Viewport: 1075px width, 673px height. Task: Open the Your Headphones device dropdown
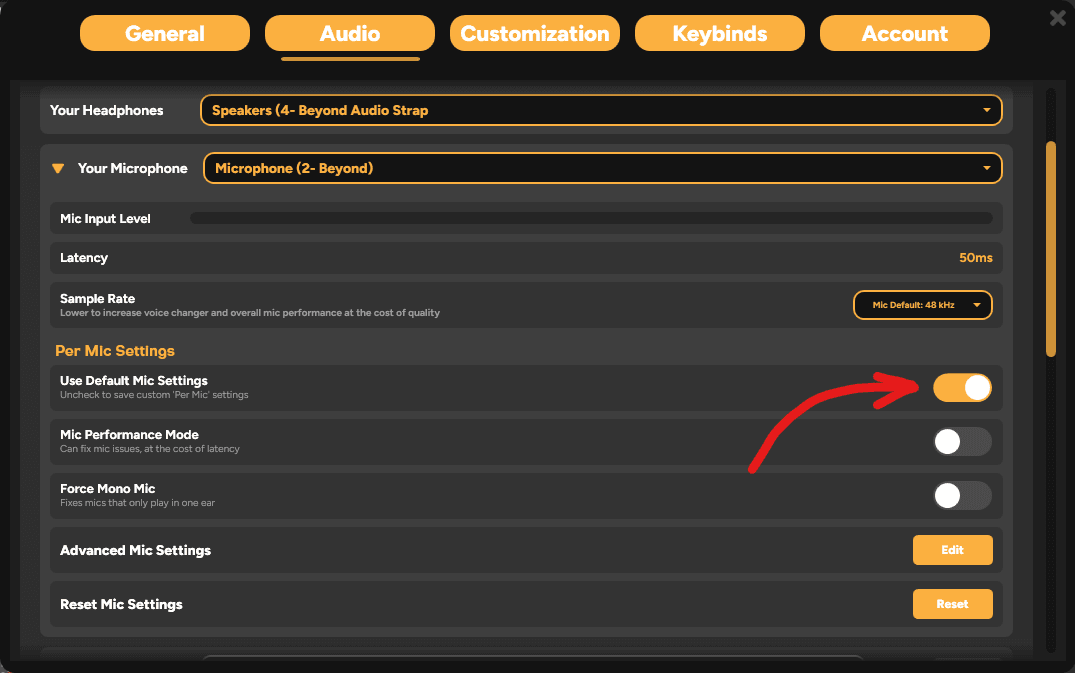[601, 110]
